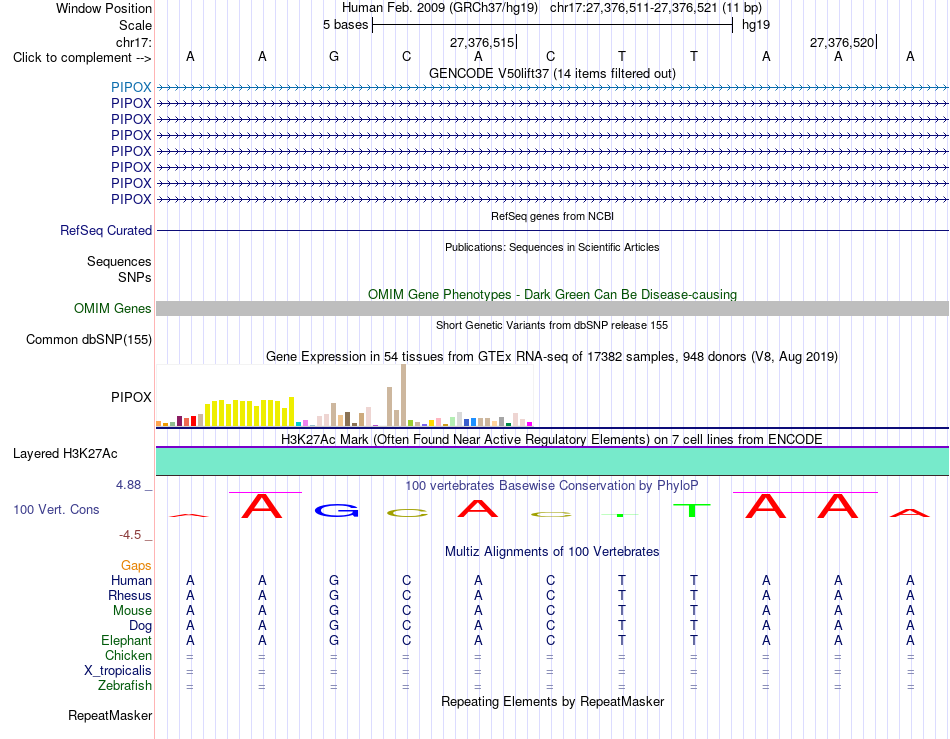The height and width of the screenshot is (739, 950).
Task: Click the SNPs track label
Action: pos(135,277)
